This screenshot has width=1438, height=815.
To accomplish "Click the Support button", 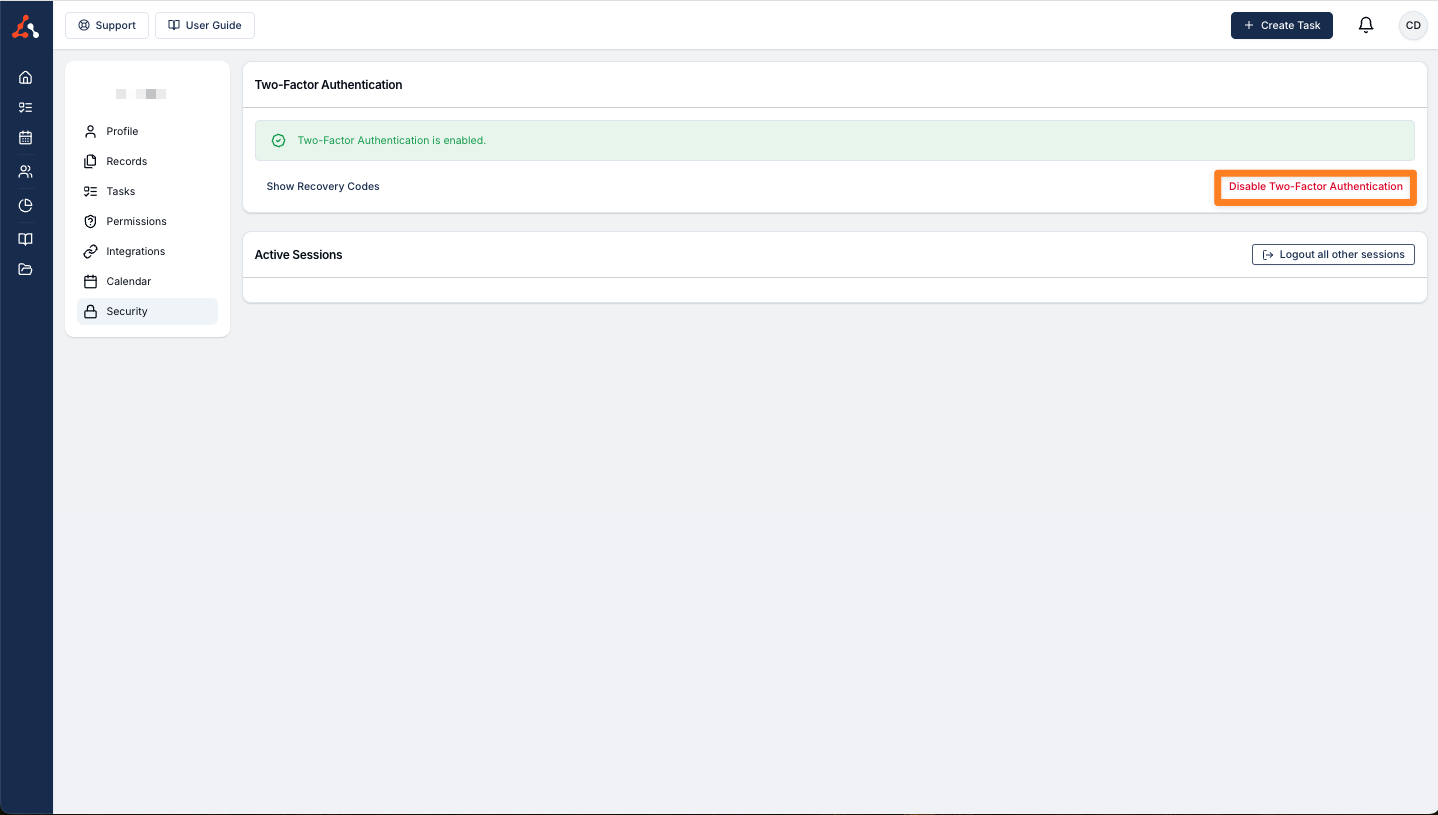I will tap(107, 25).
